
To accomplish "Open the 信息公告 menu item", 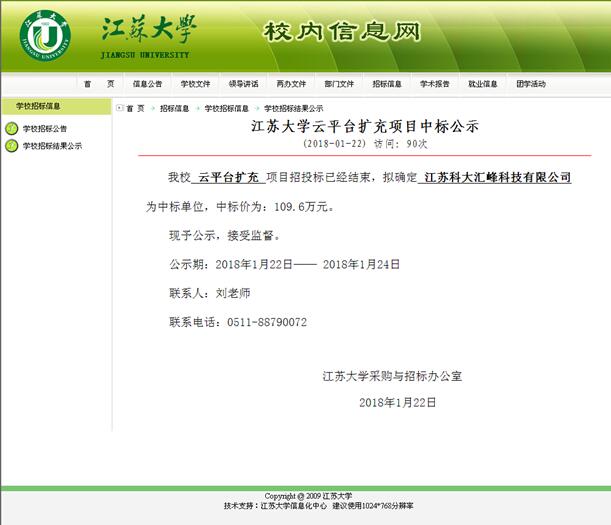I will point(147,84).
